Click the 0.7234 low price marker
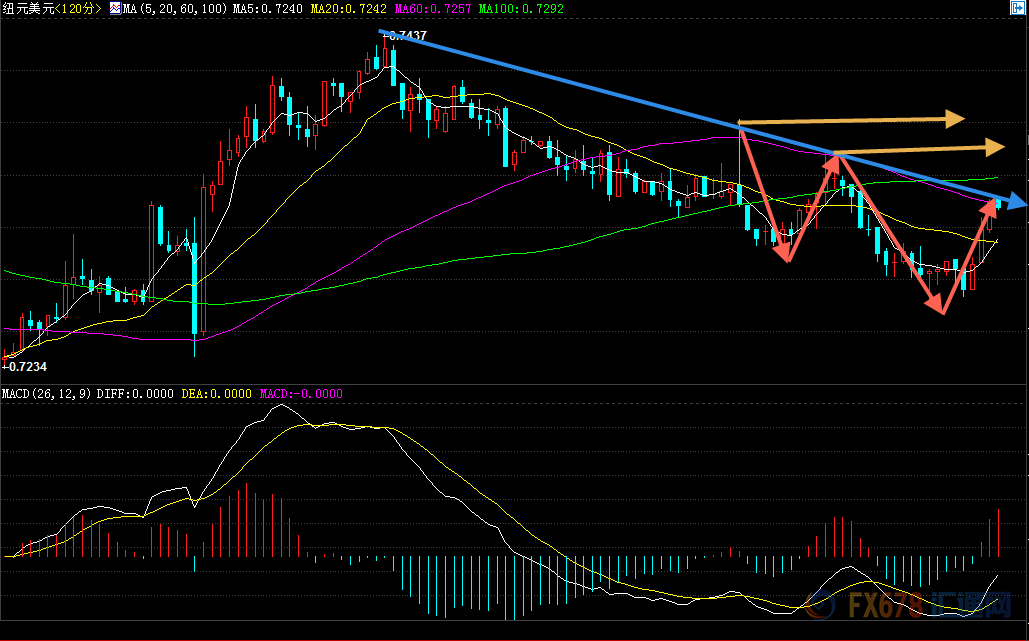This screenshot has height=641, width=1029. coord(26,368)
